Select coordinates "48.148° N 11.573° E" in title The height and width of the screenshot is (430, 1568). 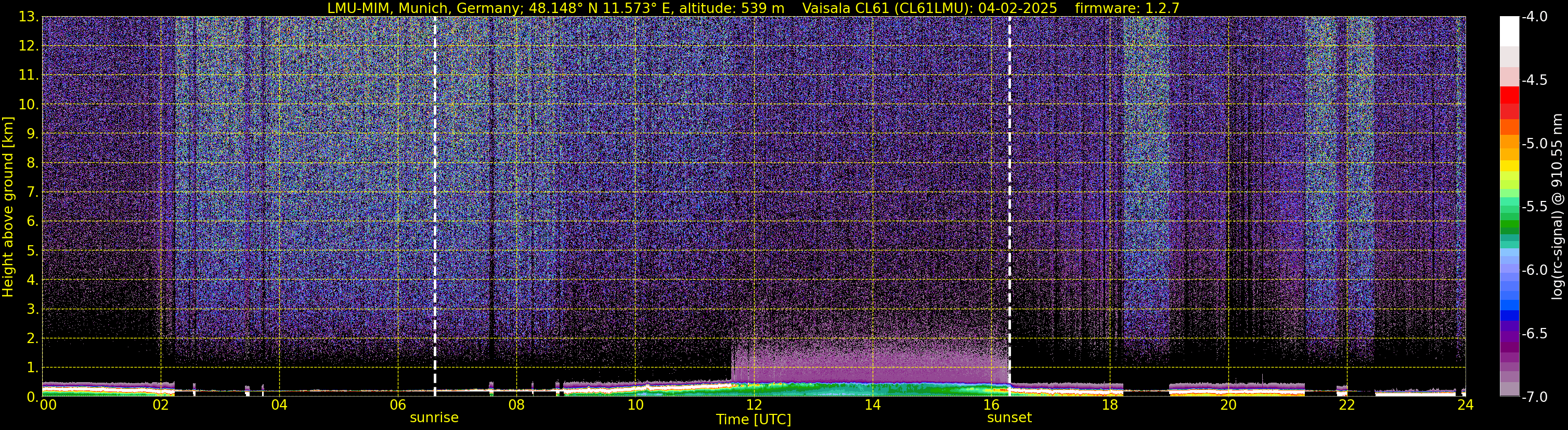pyautogui.click(x=600, y=8)
